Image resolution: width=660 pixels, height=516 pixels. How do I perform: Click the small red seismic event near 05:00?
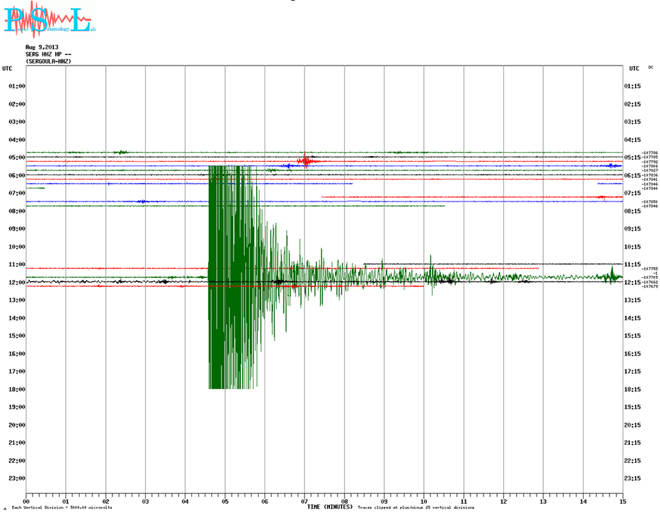coord(306,160)
